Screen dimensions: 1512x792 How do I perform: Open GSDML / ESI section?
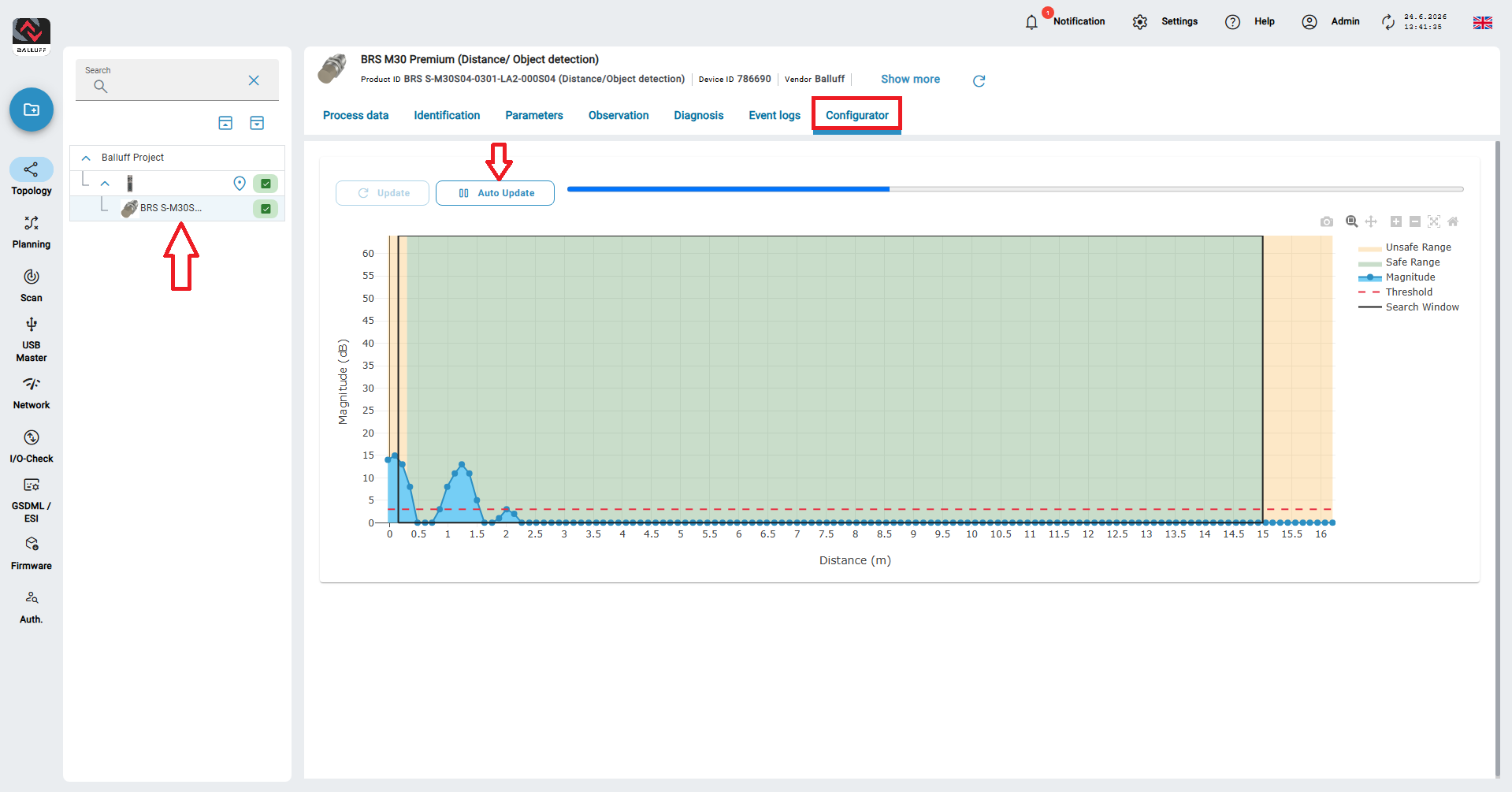[x=32, y=500]
